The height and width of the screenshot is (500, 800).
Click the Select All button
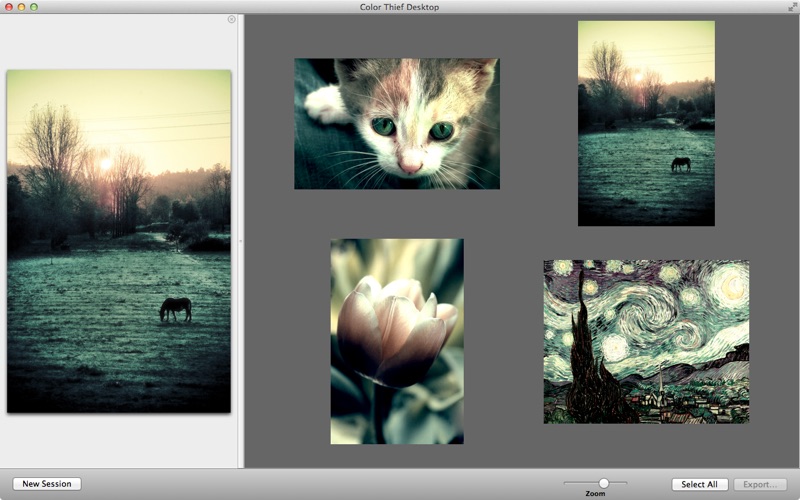pos(699,484)
